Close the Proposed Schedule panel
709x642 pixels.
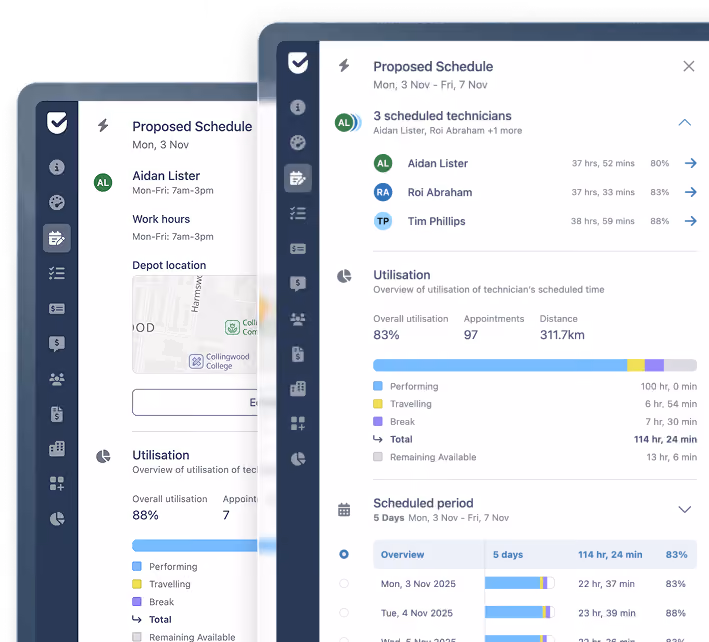pos(689,66)
